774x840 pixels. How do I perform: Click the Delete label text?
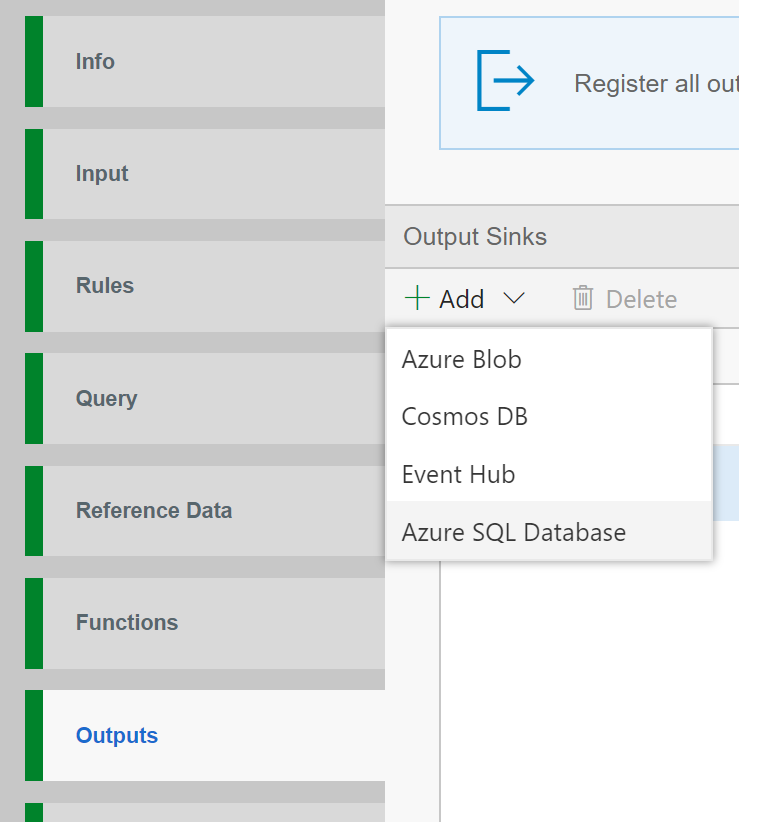click(x=641, y=299)
